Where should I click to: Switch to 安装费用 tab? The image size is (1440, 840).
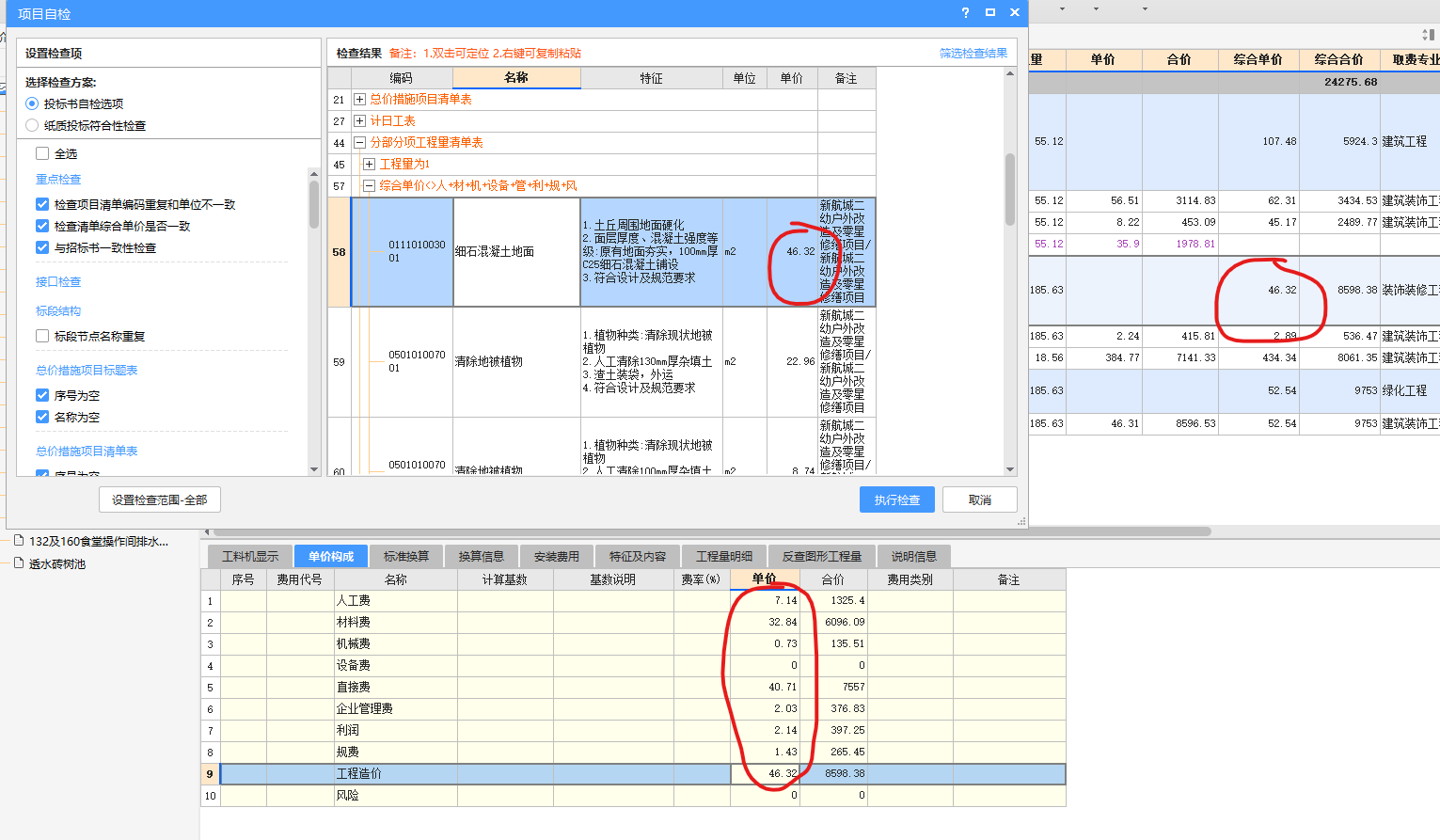pos(557,556)
